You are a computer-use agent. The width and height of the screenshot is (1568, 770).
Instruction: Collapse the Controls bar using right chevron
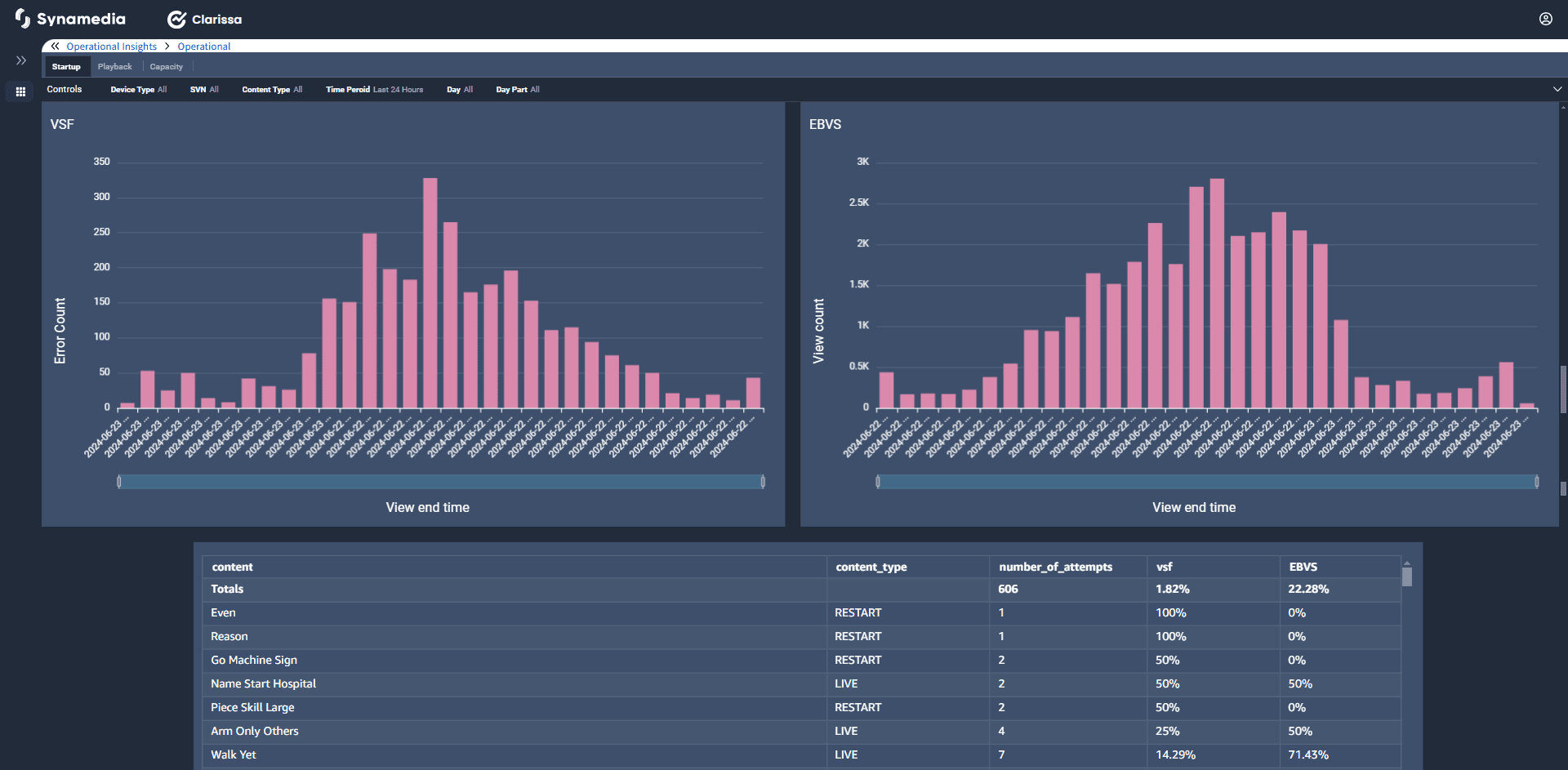[x=1557, y=90]
